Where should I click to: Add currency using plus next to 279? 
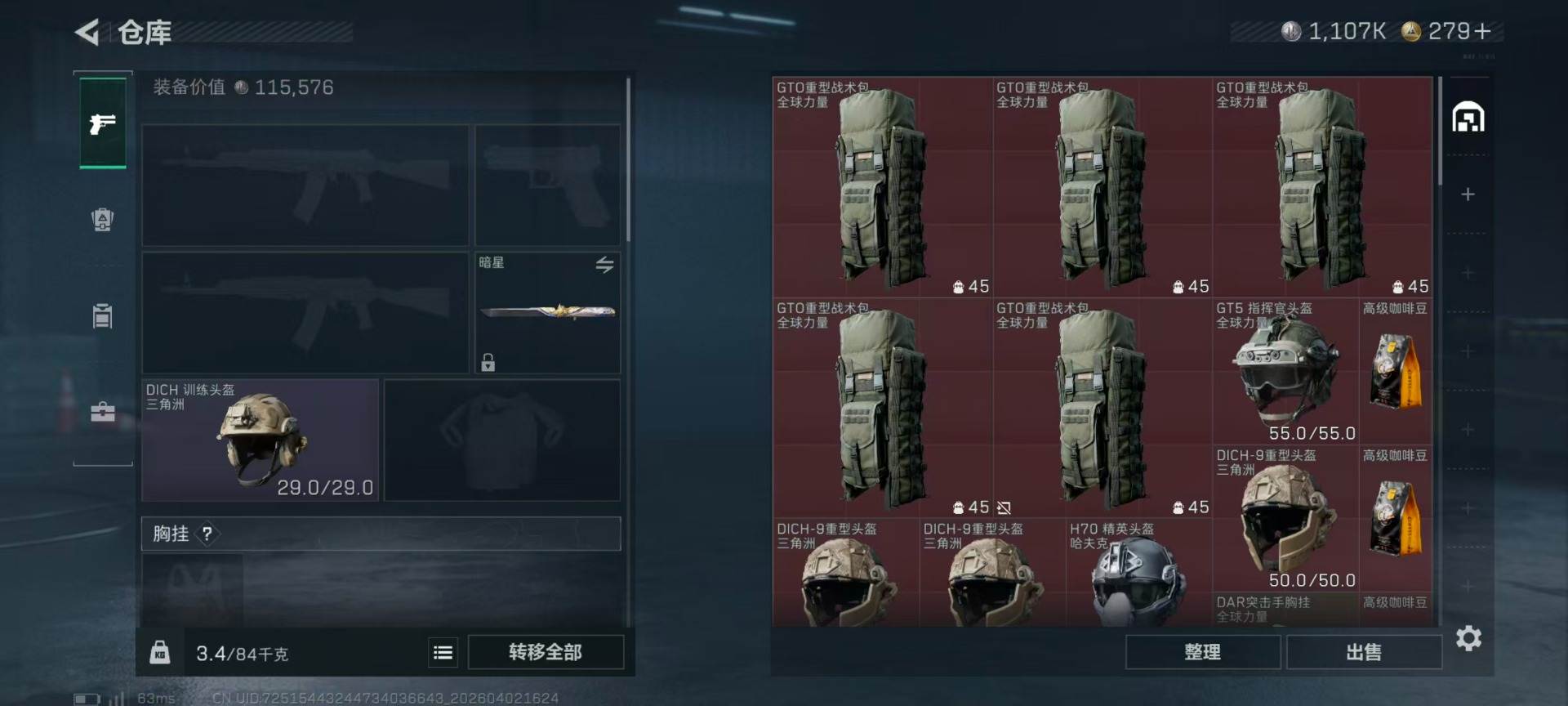tap(1482, 31)
